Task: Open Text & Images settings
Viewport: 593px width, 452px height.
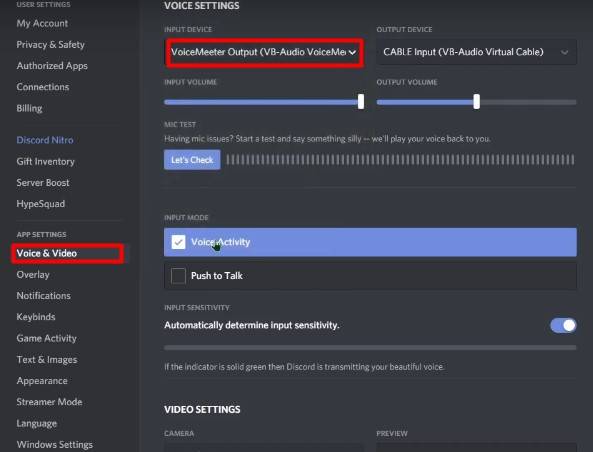Action: [x=47, y=360]
